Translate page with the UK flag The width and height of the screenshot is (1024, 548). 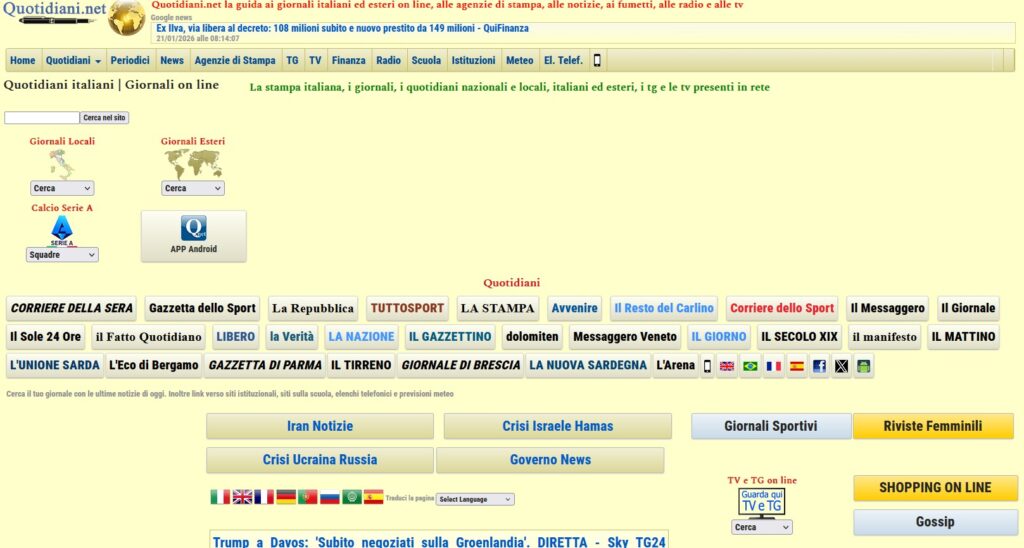pos(242,497)
